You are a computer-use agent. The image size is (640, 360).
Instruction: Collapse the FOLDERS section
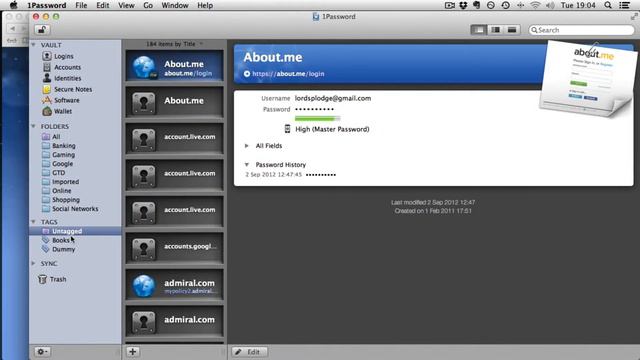[33, 126]
